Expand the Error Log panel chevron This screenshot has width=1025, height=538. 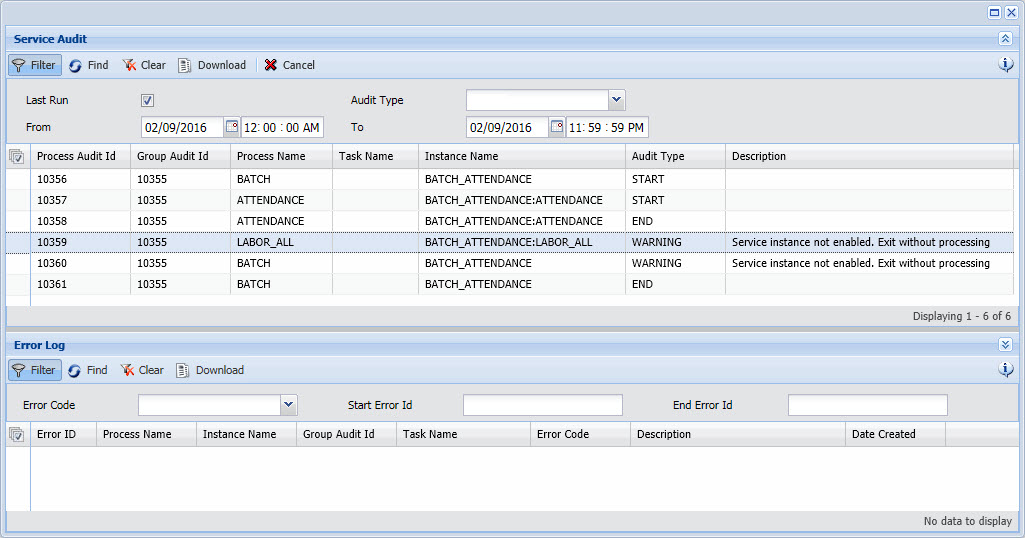pos(1005,345)
